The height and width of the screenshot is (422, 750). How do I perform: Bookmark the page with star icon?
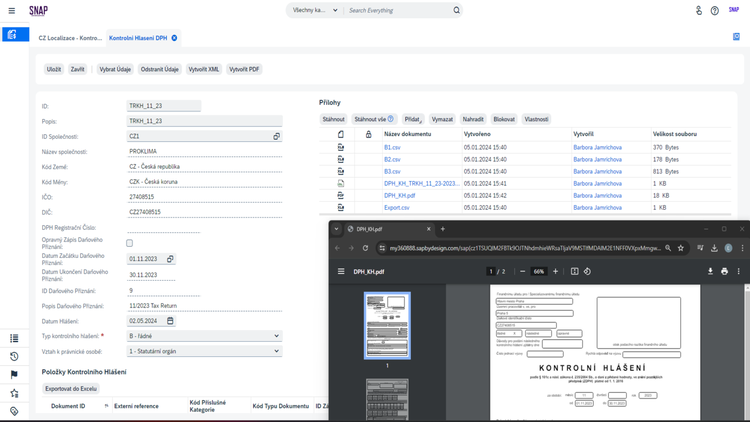pyautogui.click(x=681, y=248)
